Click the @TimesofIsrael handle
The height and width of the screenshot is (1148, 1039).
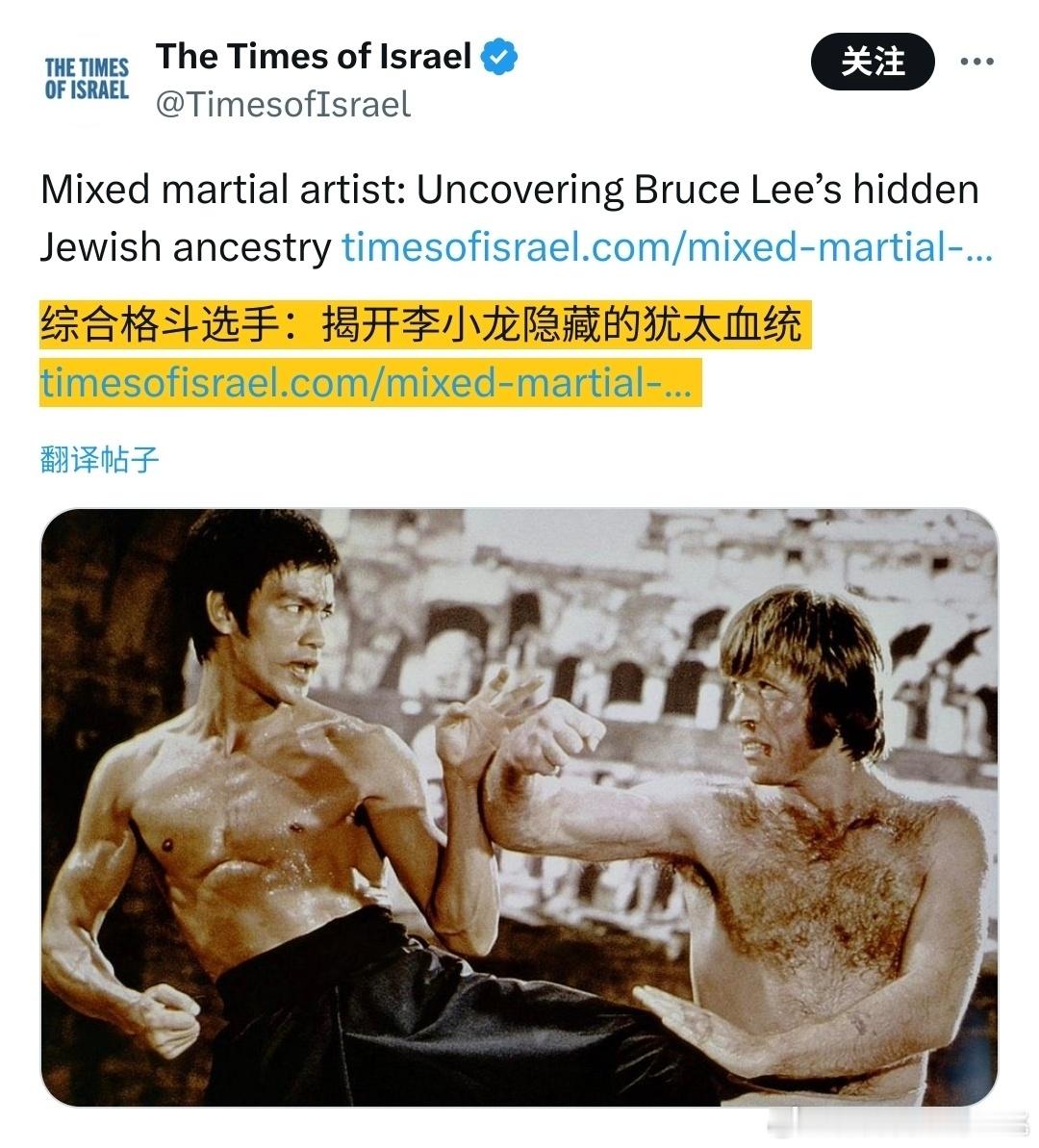coord(283,104)
